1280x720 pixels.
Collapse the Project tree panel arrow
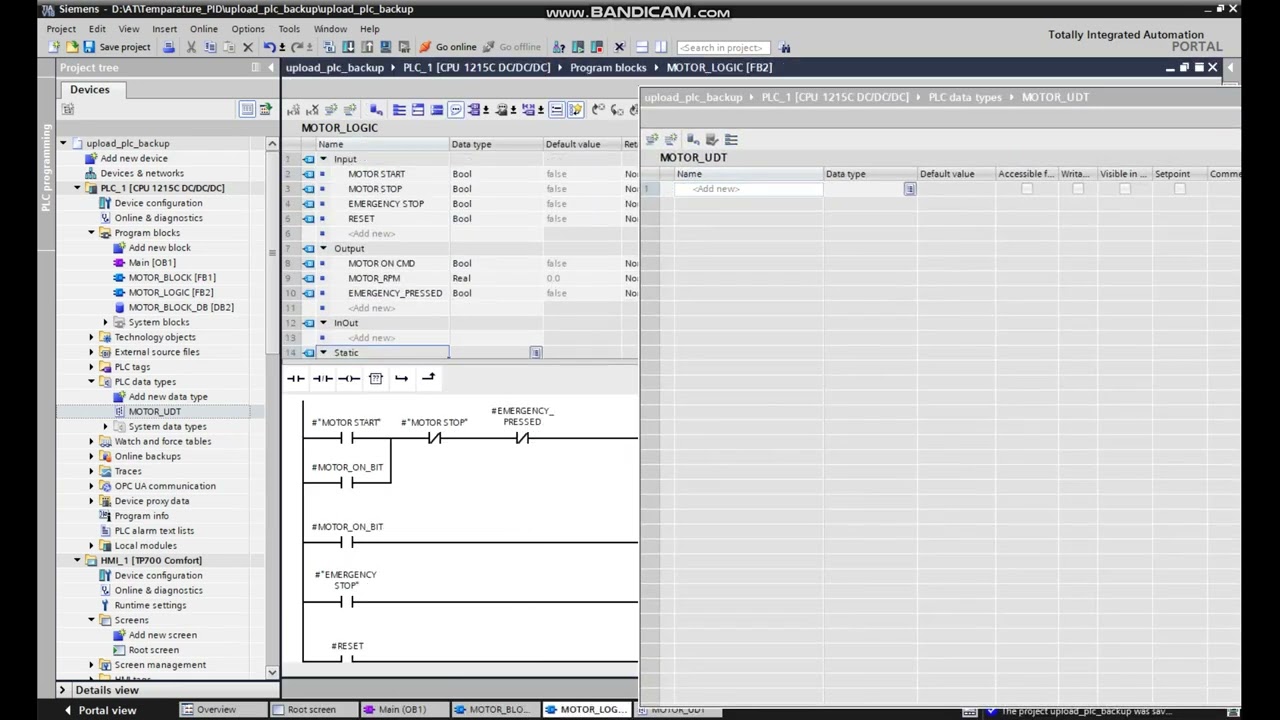(x=270, y=67)
